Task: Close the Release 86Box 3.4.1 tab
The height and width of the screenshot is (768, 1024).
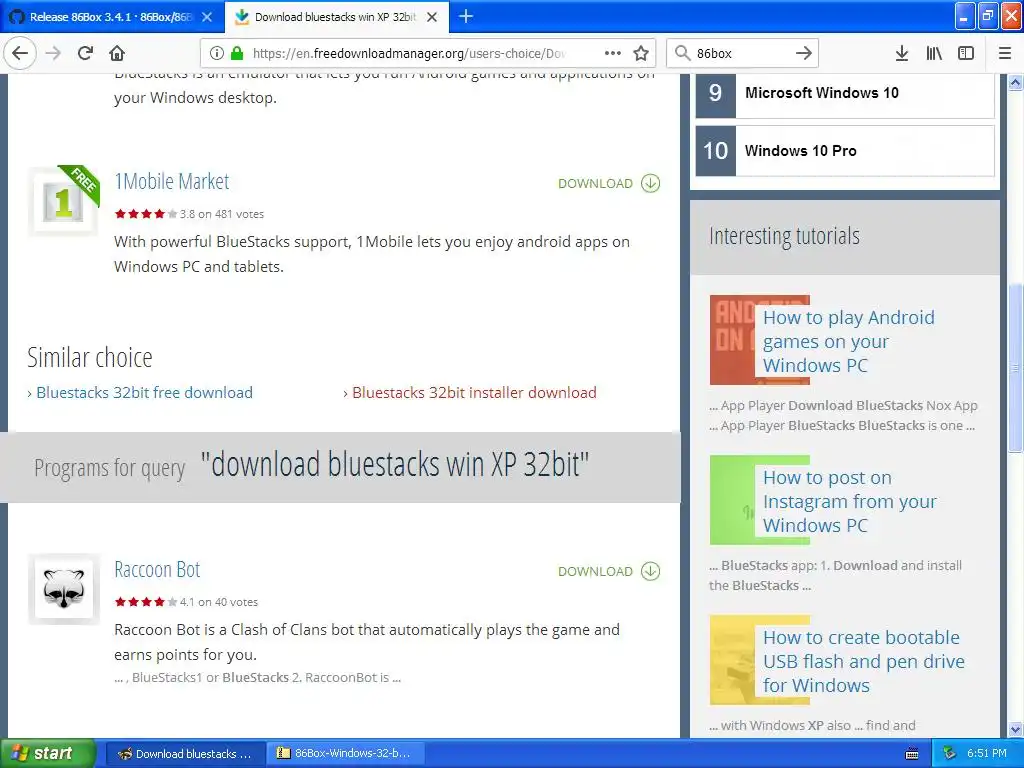Action: click(x=207, y=17)
